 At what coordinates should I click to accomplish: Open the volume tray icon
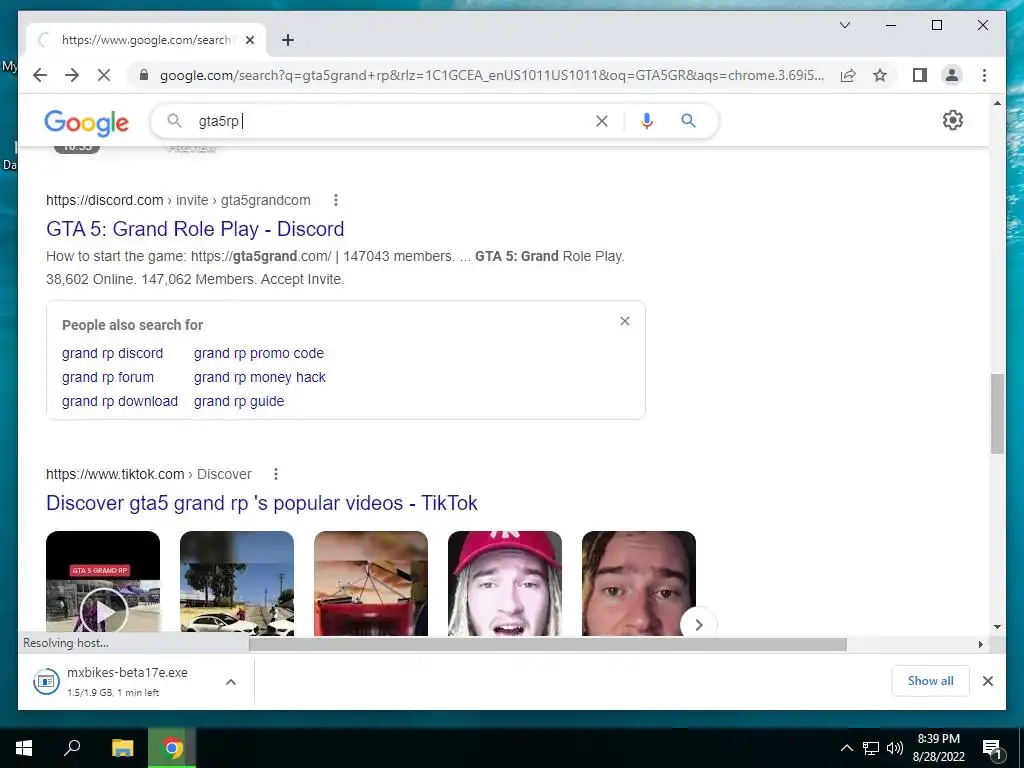click(895, 748)
